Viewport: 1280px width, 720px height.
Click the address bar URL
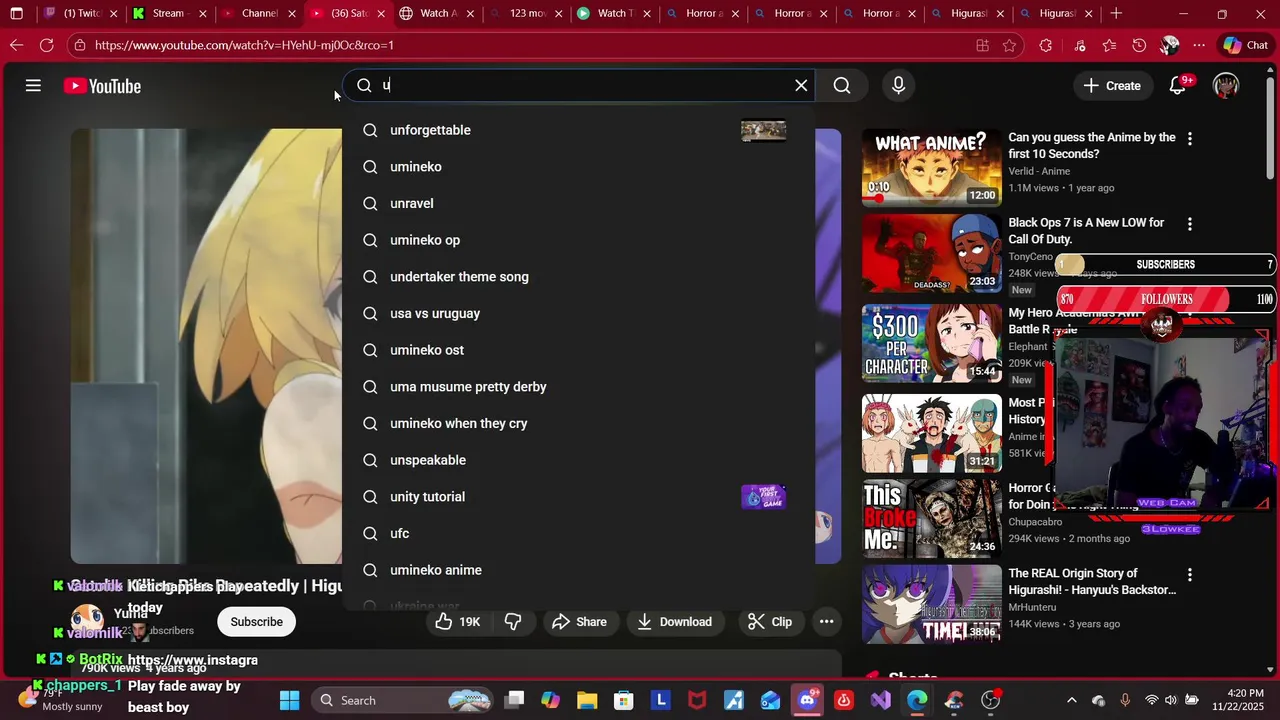coord(245,45)
